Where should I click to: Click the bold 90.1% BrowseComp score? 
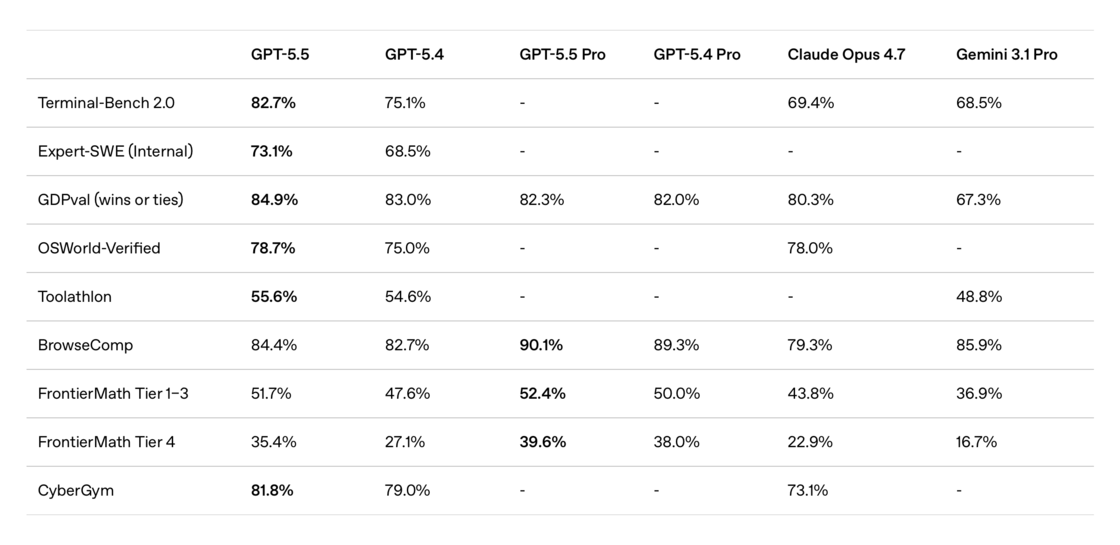[x=541, y=345]
